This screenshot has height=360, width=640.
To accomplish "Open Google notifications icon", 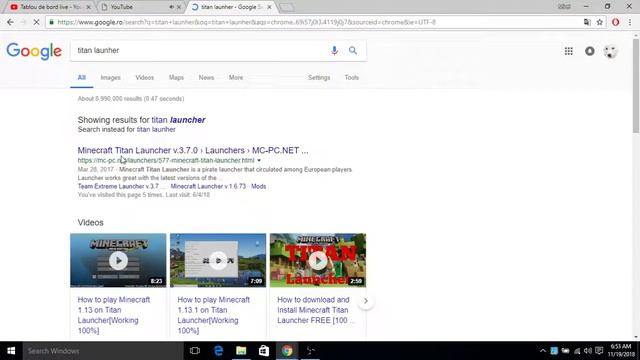I will click(x=589, y=51).
